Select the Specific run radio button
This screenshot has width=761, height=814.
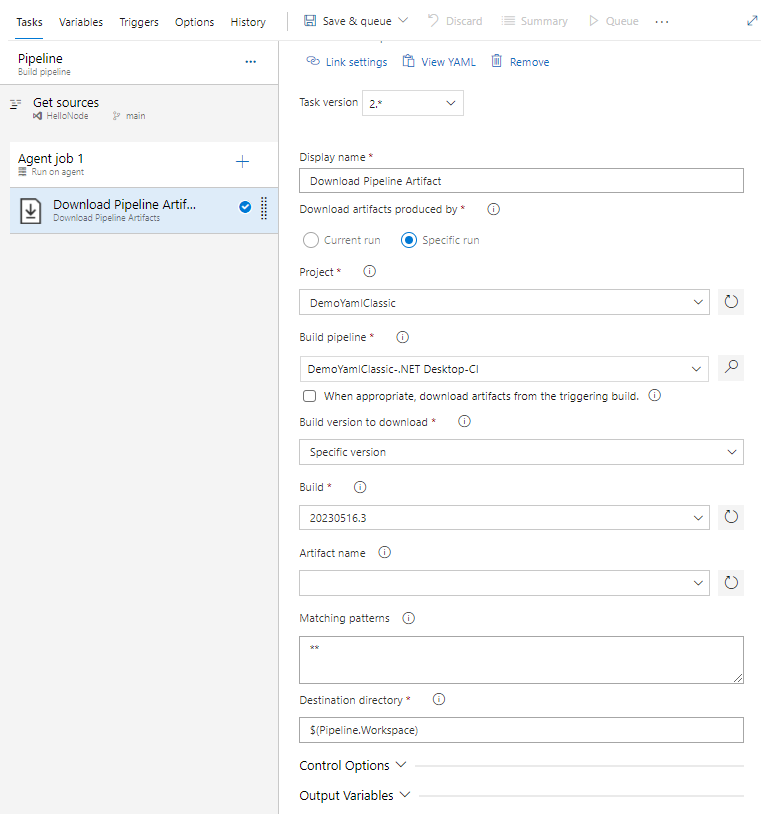pyautogui.click(x=410, y=239)
